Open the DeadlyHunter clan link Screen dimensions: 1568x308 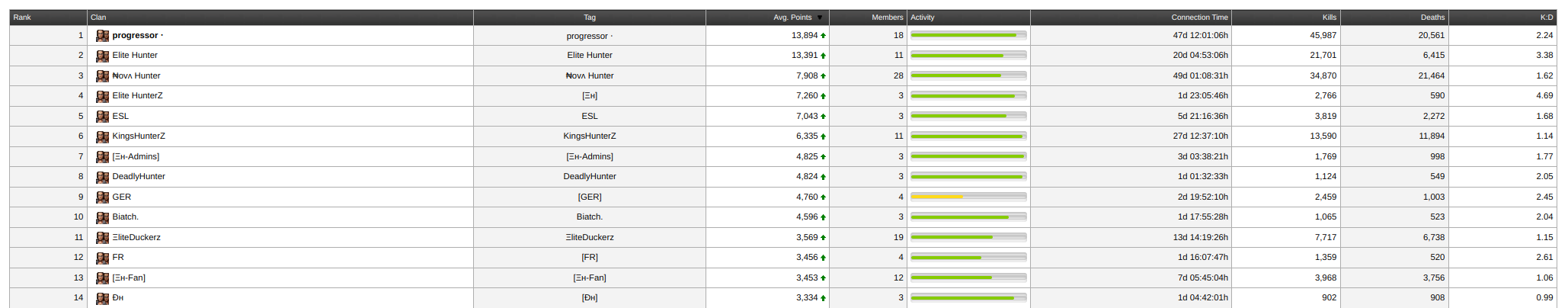point(139,176)
